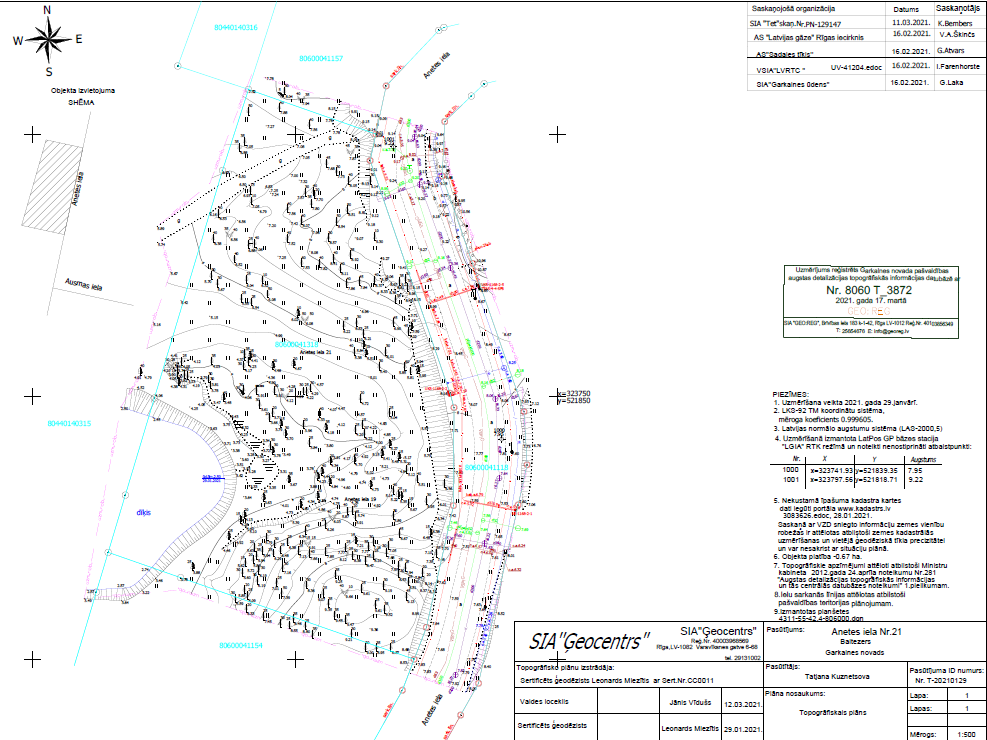Select cadastral number 80600041154 label
987x740 pixels.
coord(240,646)
